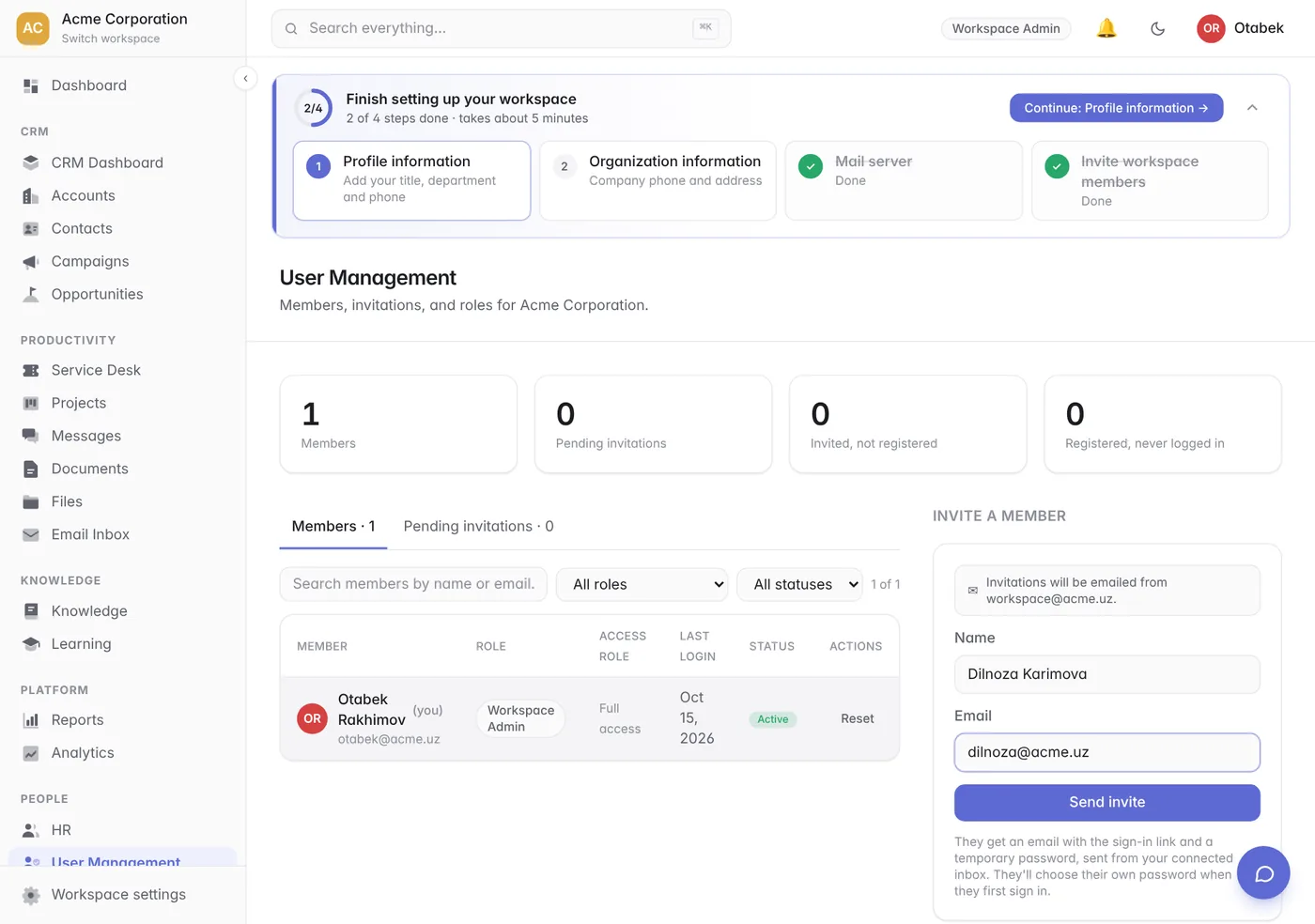Open the floating chat bubble button

click(x=1263, y=873)
